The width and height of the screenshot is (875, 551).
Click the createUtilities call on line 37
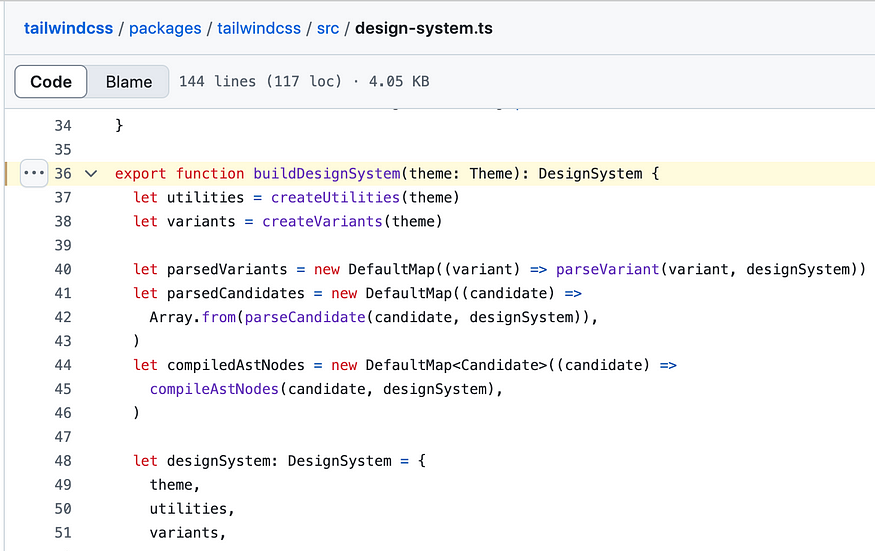[x=335, y=198]
